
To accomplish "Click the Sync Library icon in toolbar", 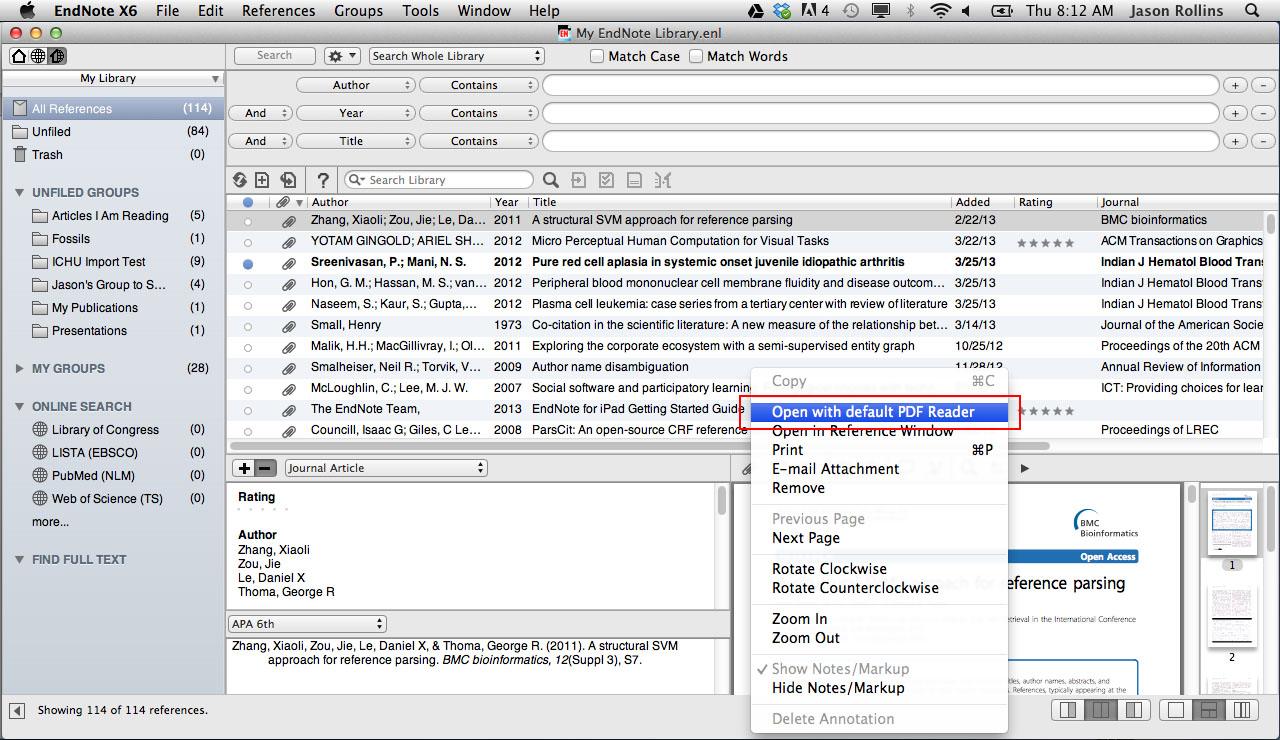I will coord(240,180).
